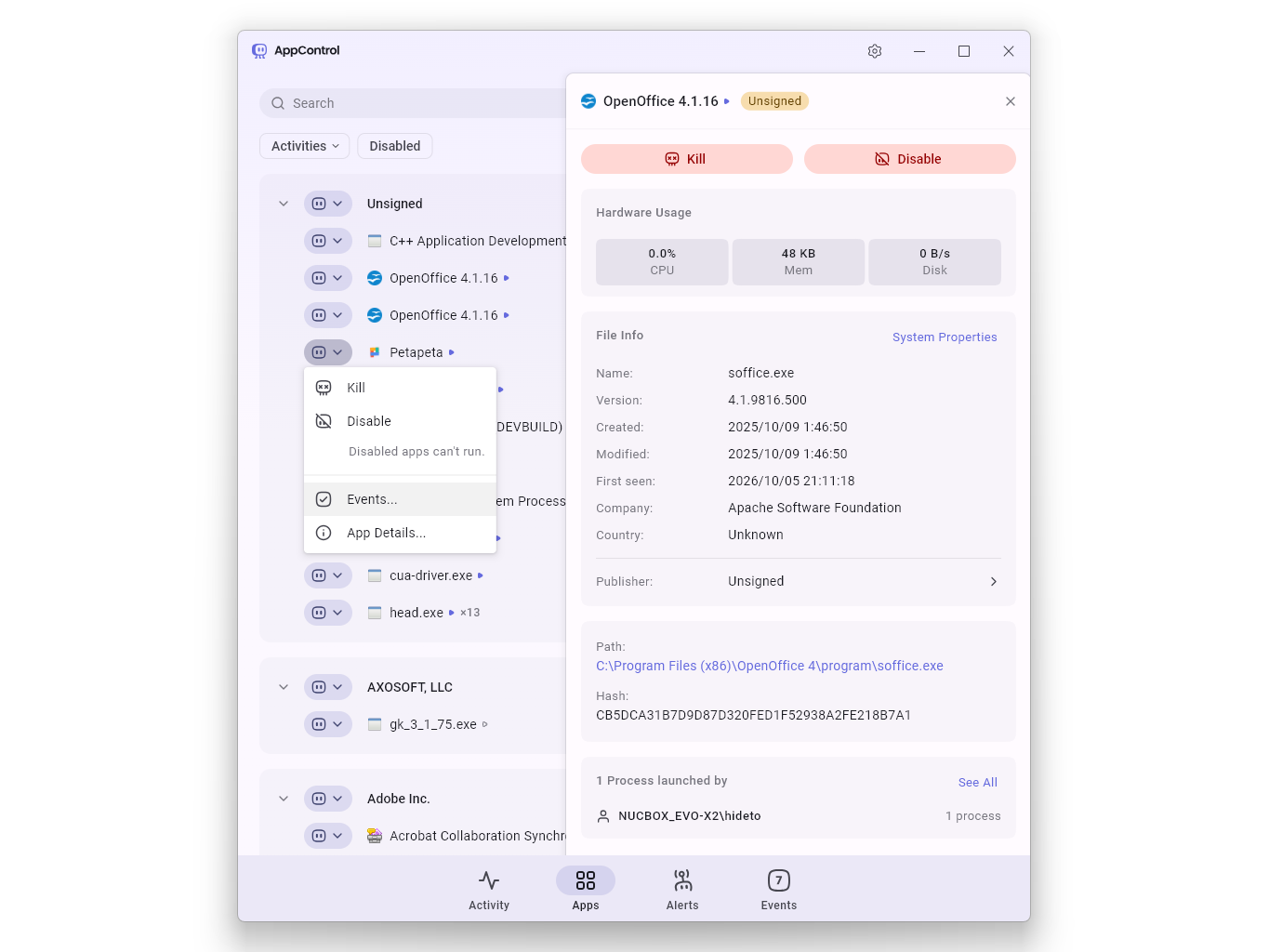
Task: Click the cua-driver.exe file icon
Action: (x=375, y=575)
